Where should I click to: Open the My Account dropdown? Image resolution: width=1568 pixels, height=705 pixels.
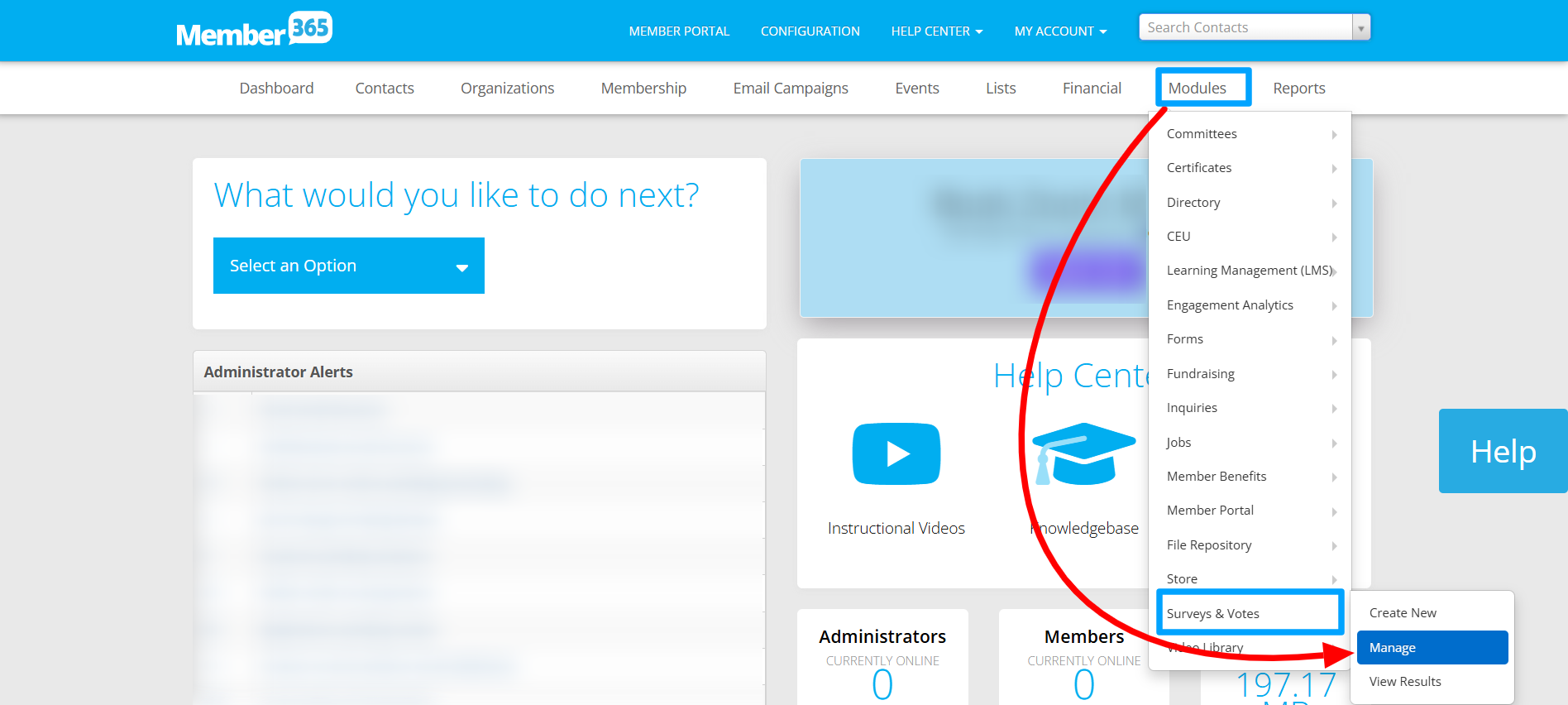tap(1059, 31)
